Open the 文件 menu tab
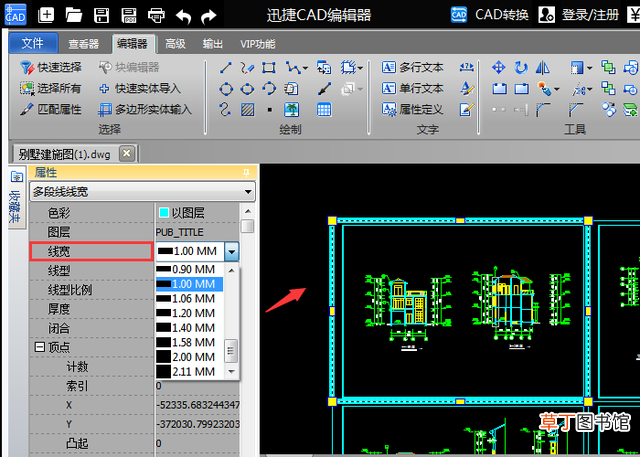 click(33, 43)
